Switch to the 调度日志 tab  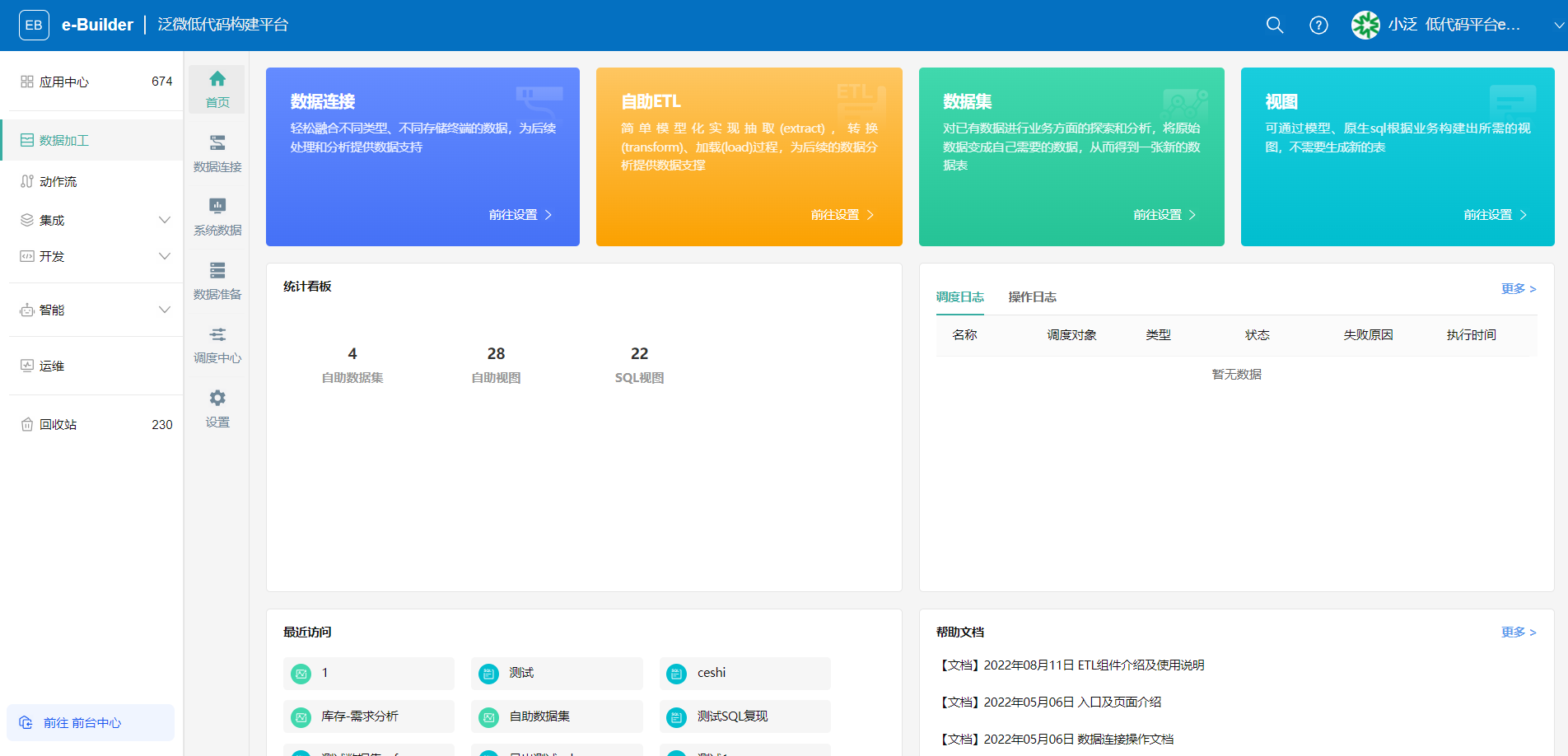(x=960, y=296)
